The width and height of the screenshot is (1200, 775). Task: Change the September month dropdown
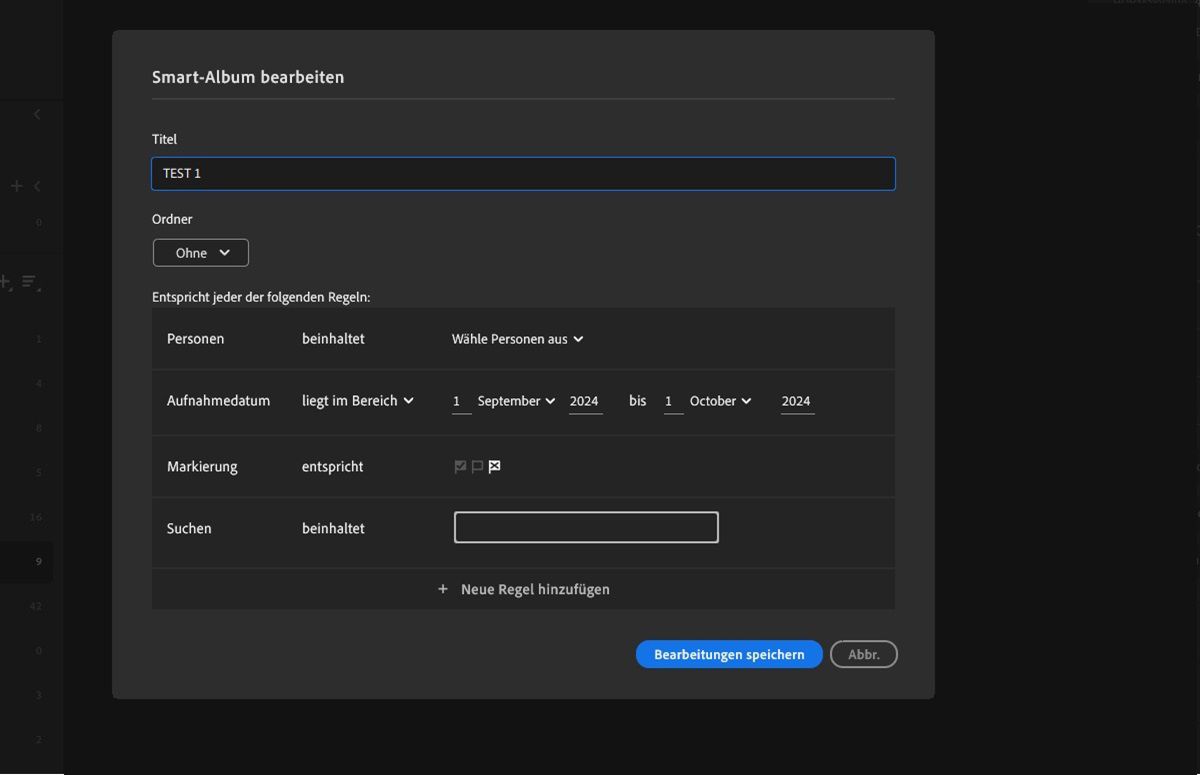click(x=516, y=400)
